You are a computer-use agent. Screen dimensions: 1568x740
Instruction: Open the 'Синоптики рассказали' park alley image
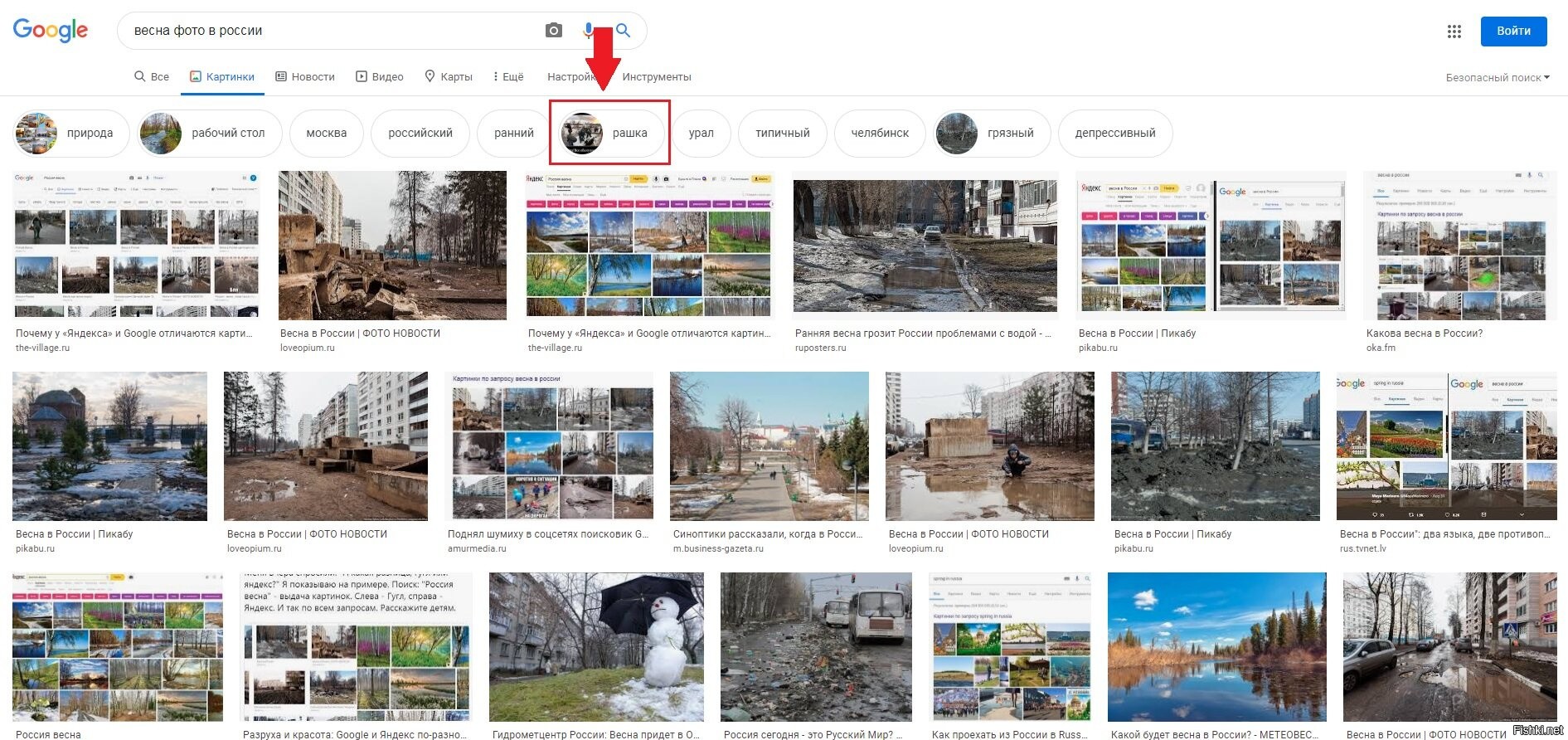(769, 446)
